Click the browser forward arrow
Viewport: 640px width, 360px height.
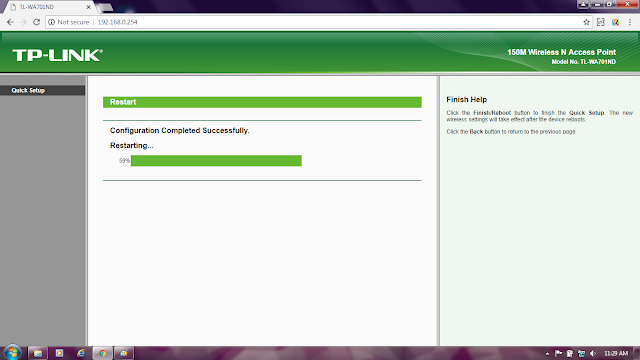click(x=23, y=22)
